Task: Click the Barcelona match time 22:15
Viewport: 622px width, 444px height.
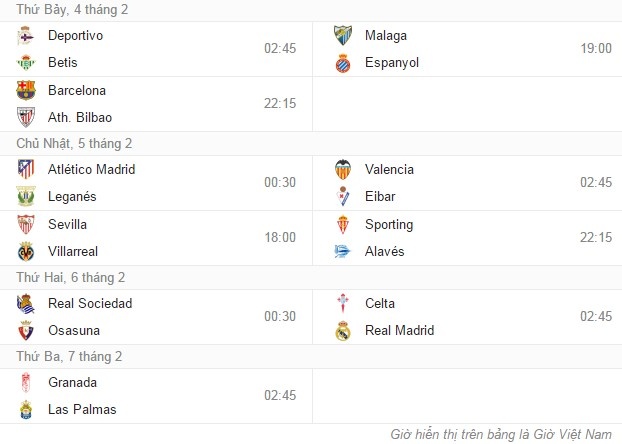Action: 280,103
